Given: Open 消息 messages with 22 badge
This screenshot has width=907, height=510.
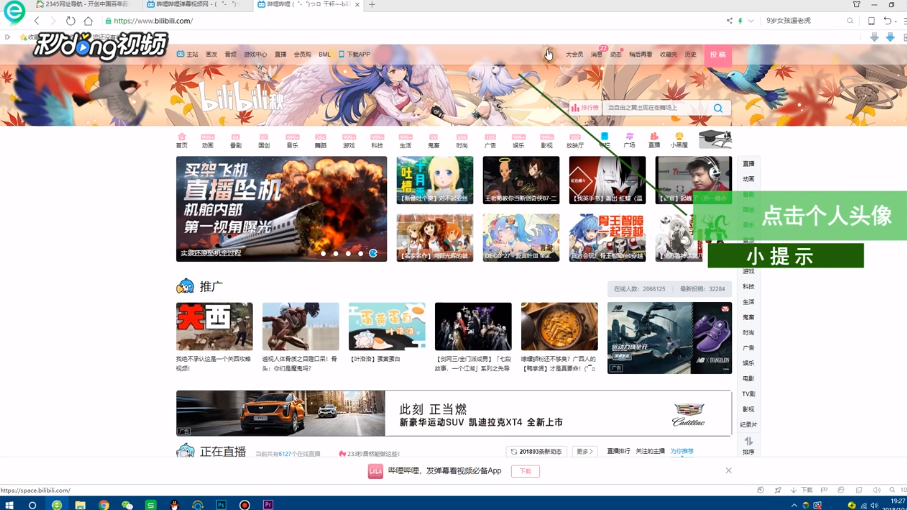Looking at the screenshot, I should coord(596,54).
